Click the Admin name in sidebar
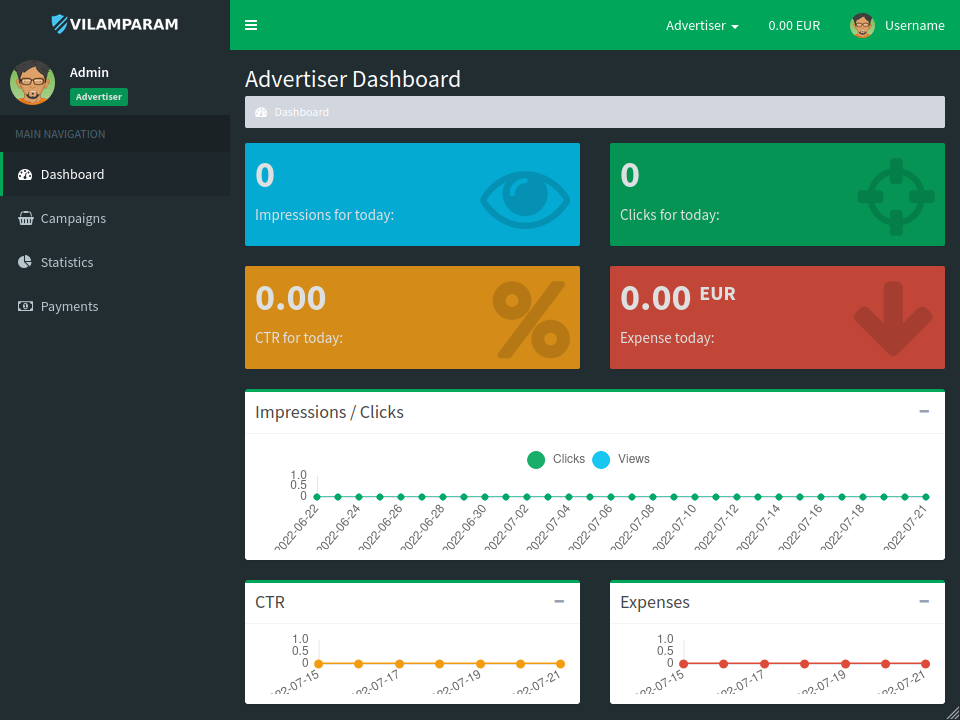960x720 pixels. coord(89,72)
